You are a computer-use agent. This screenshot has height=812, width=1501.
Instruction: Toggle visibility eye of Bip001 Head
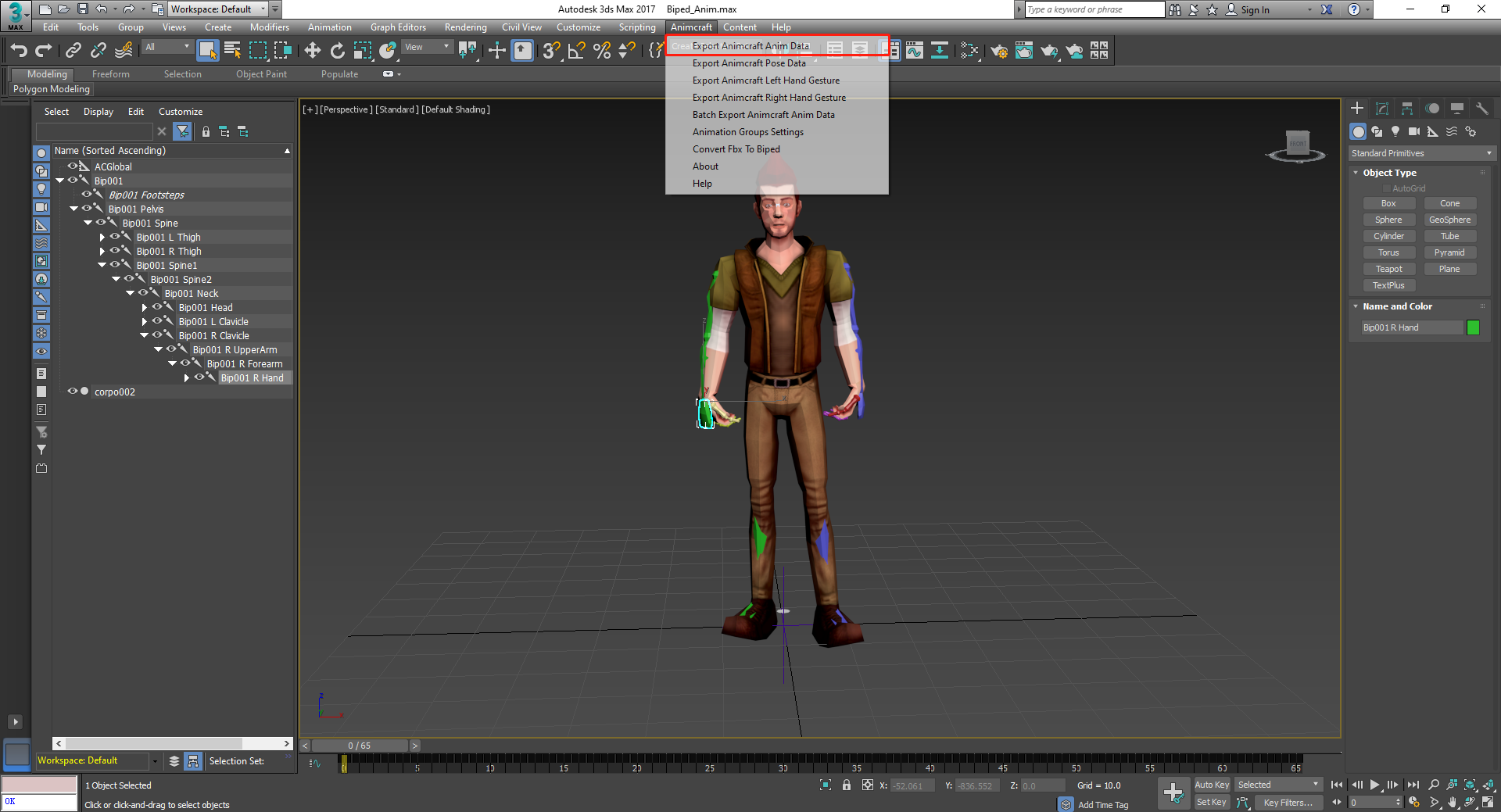pos(157,307)
